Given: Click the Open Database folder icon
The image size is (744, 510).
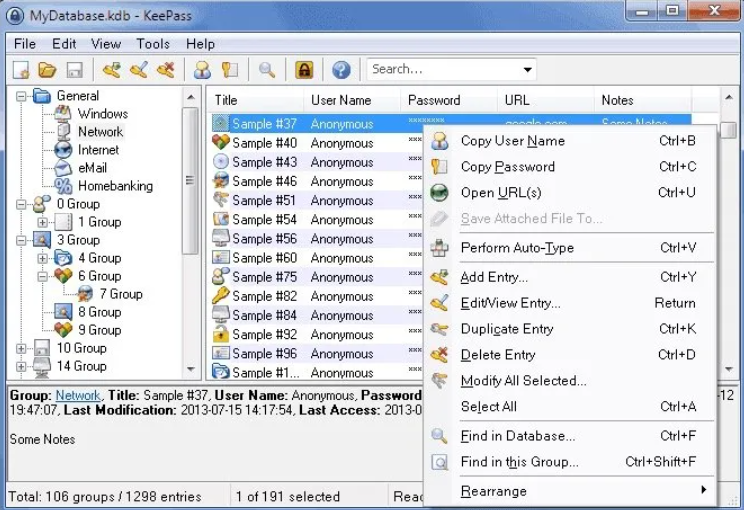Looking at the screenshot, I should [x=47, y=70].
